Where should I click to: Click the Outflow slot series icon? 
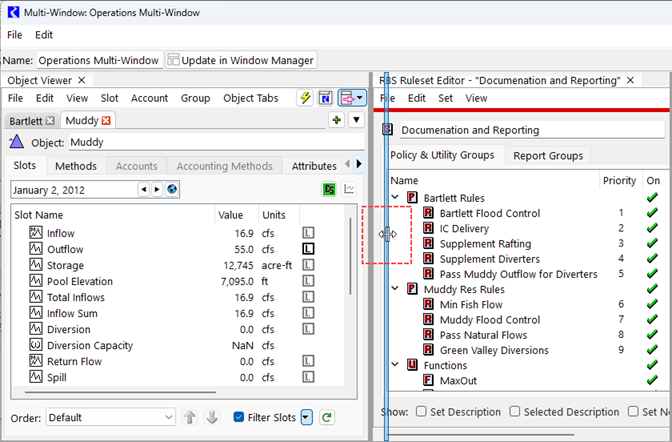pyautogui.click(x=36, y=249)
